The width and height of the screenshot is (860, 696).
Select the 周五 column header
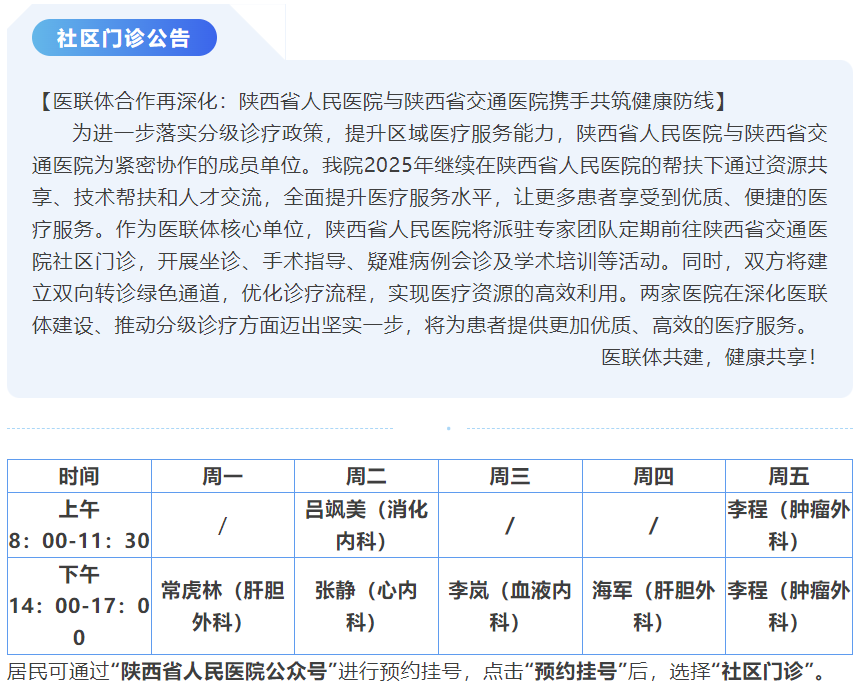[788, 476]
